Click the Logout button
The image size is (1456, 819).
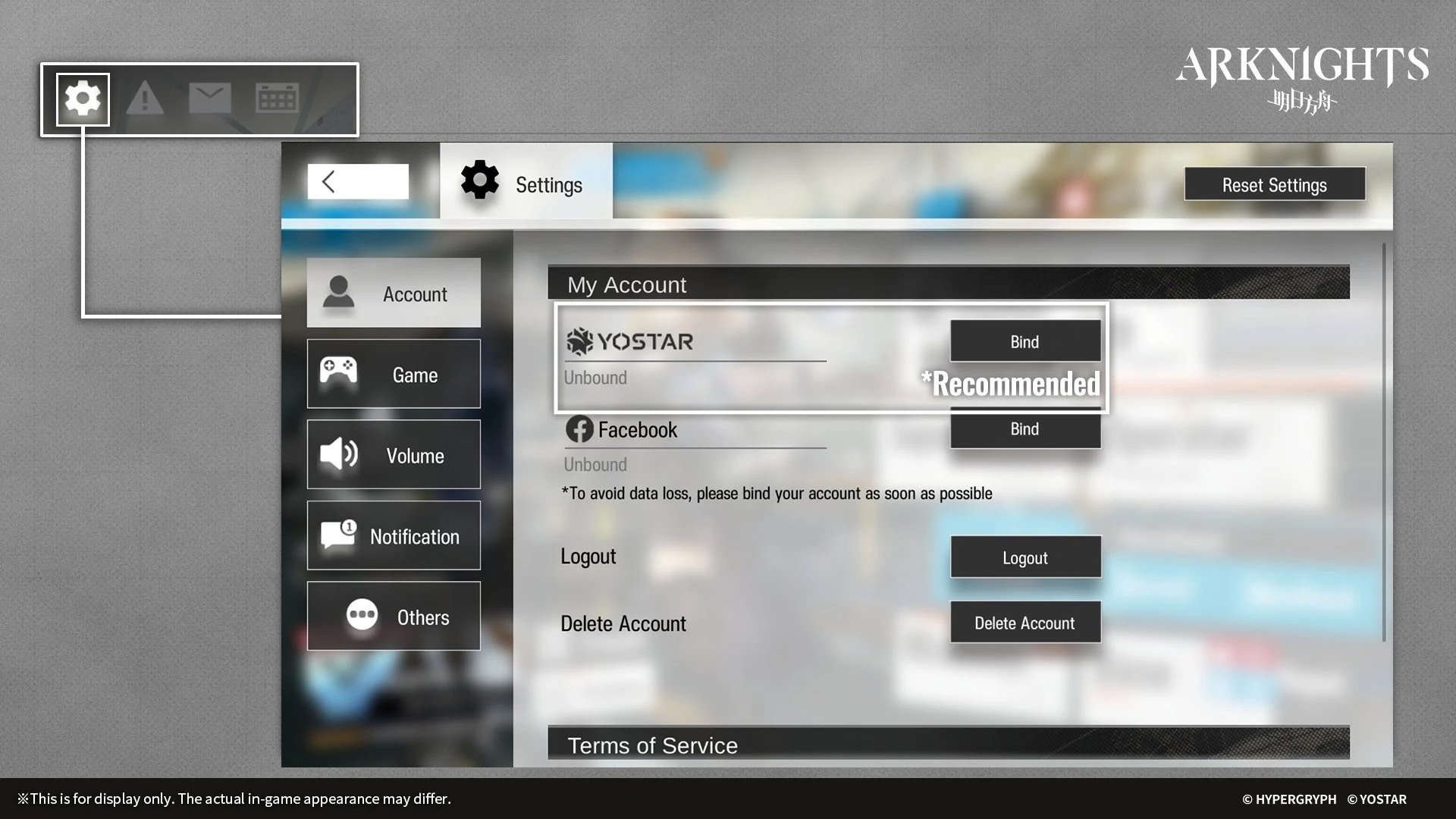tap(1025, 557)
